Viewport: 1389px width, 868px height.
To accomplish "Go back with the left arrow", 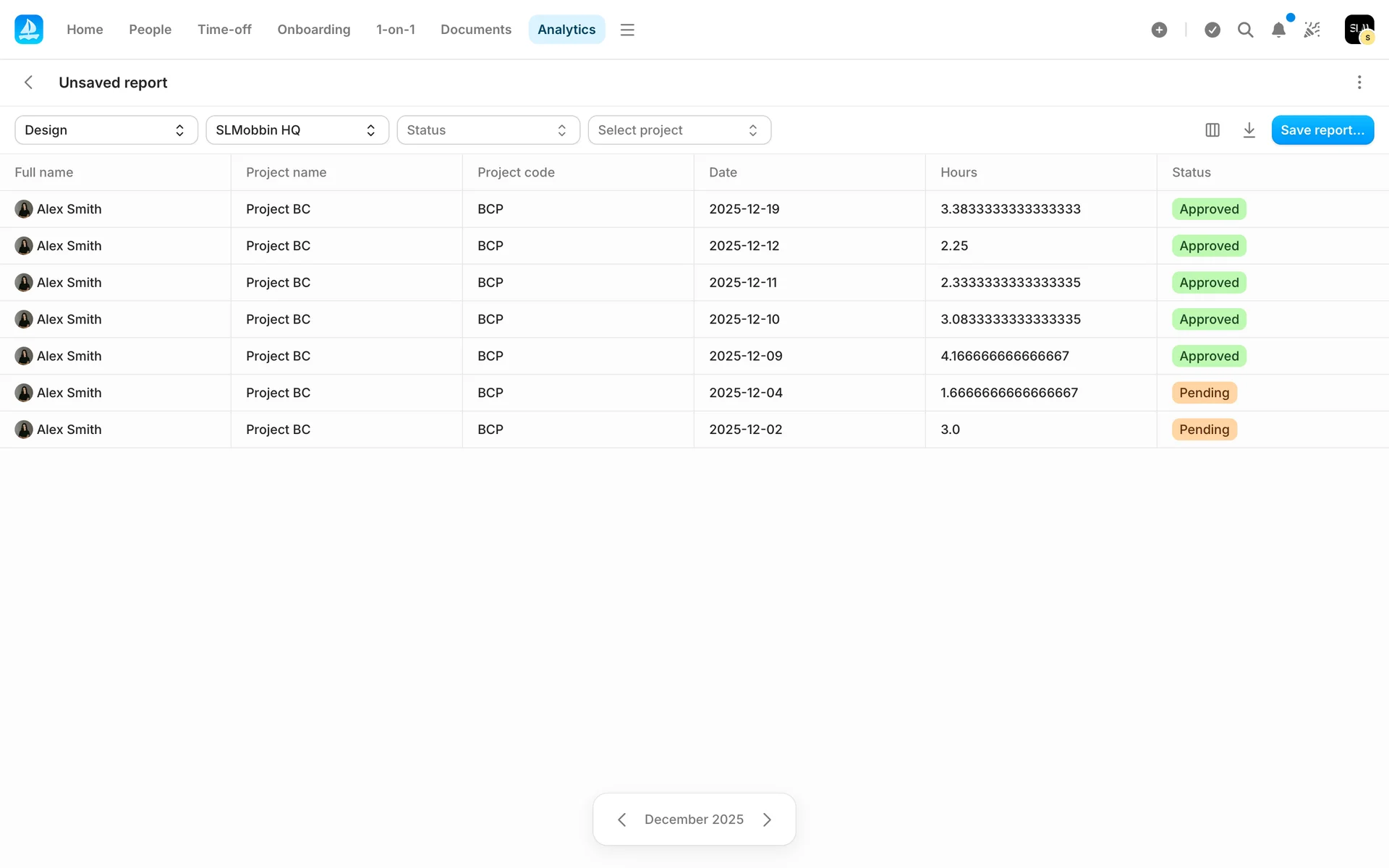I will [29, 82].
